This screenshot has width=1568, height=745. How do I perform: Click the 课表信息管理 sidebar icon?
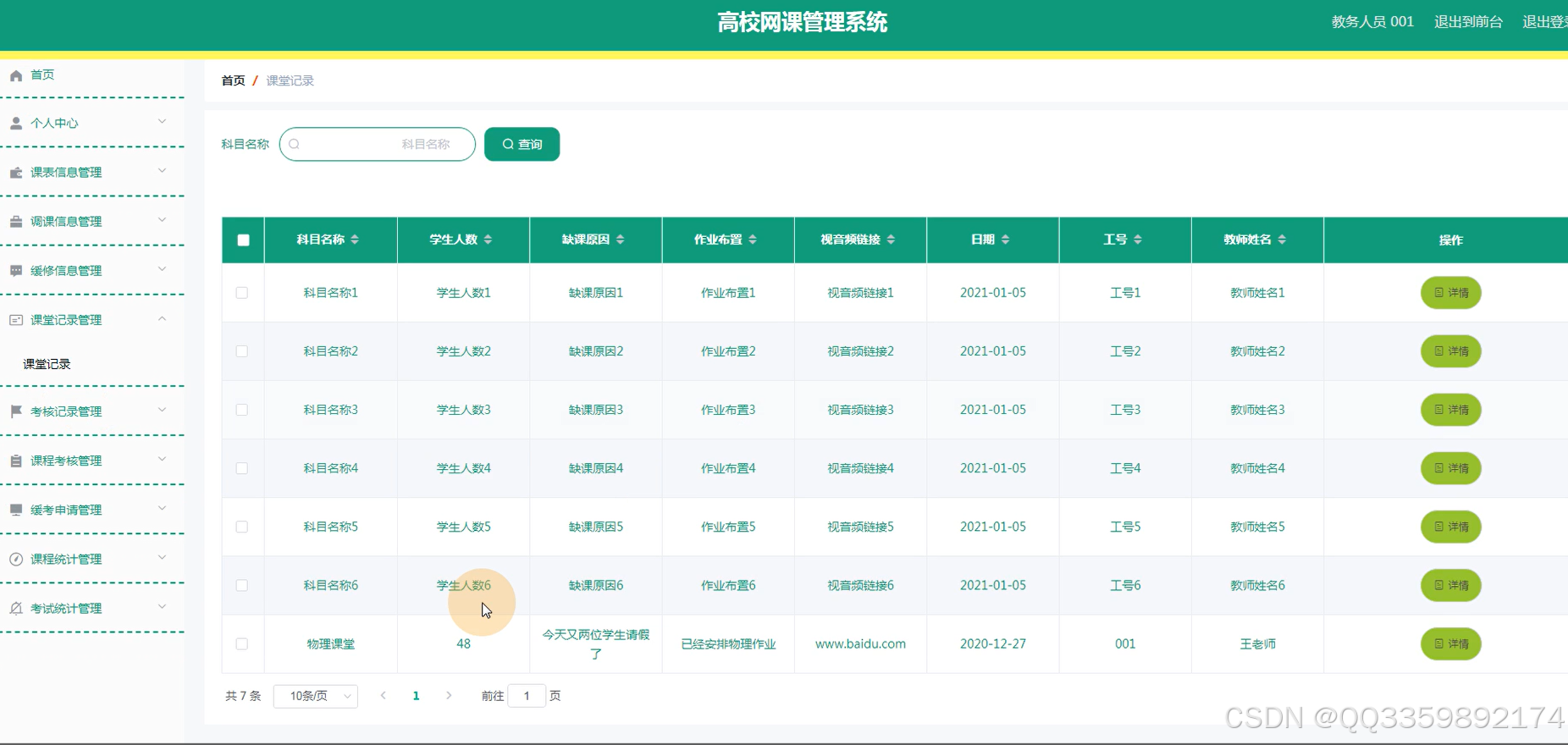(16, 173)
